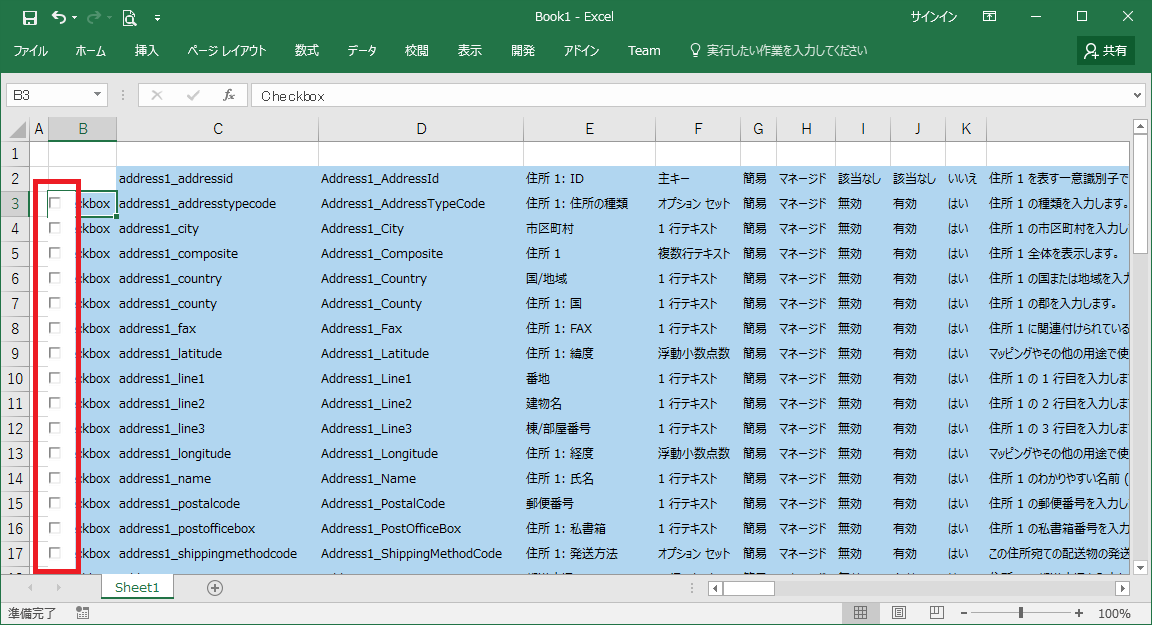Viewport: 1152px width, 625px height.
Task: Switch to the 校閲 ribbon tab
Action: coord(417,51)
